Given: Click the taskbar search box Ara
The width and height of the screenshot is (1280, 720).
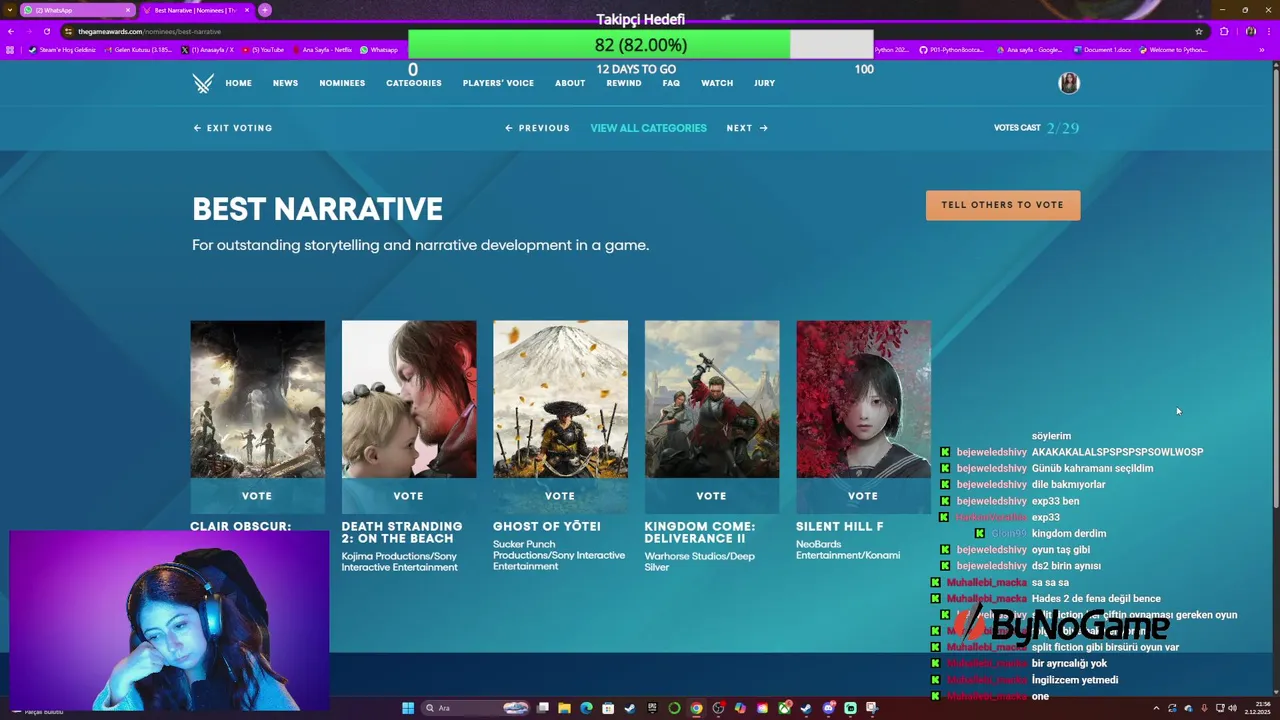Looking at the screenshot, I should [x=475, y=708].
